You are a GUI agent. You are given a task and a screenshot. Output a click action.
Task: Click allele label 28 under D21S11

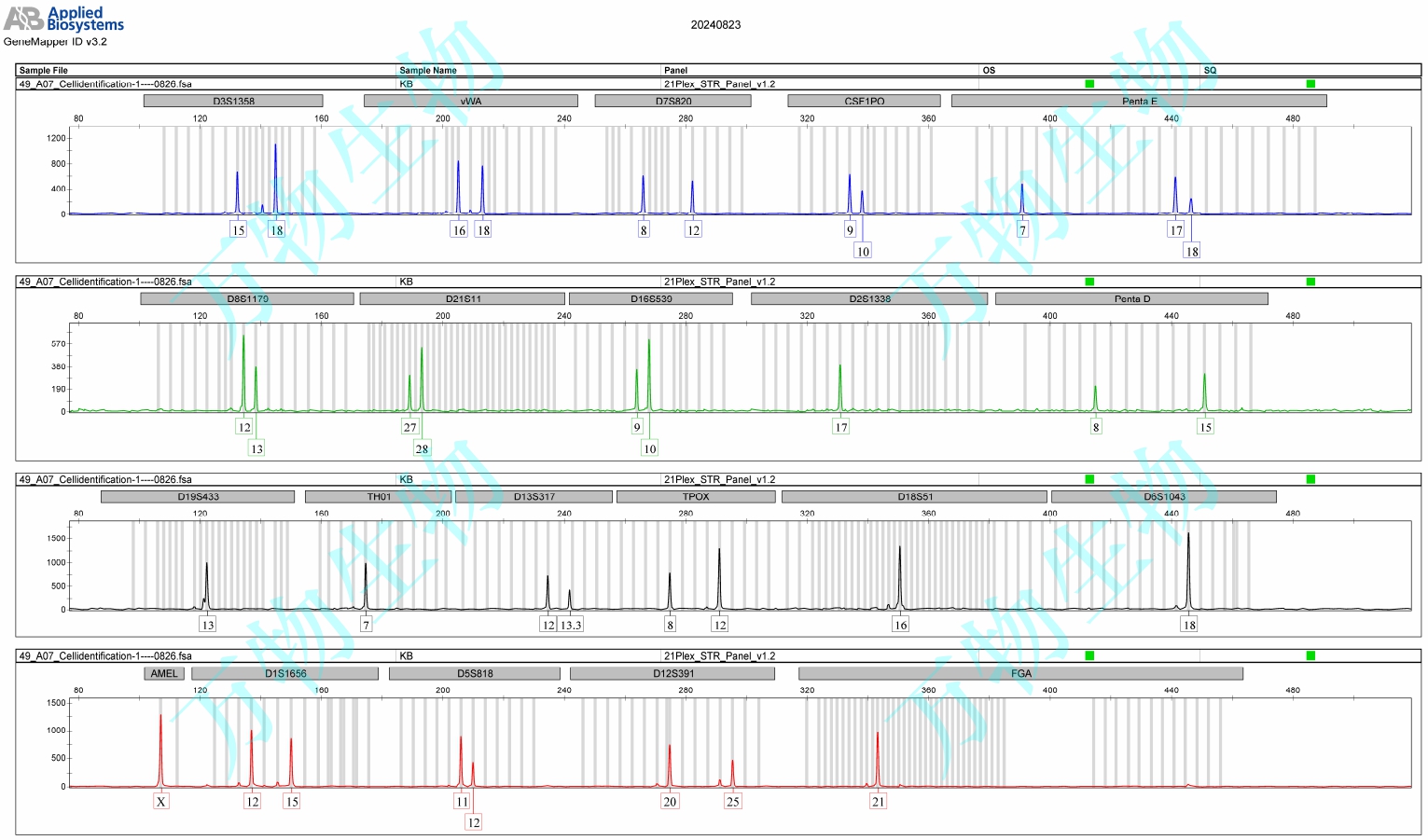click(422, 448)
